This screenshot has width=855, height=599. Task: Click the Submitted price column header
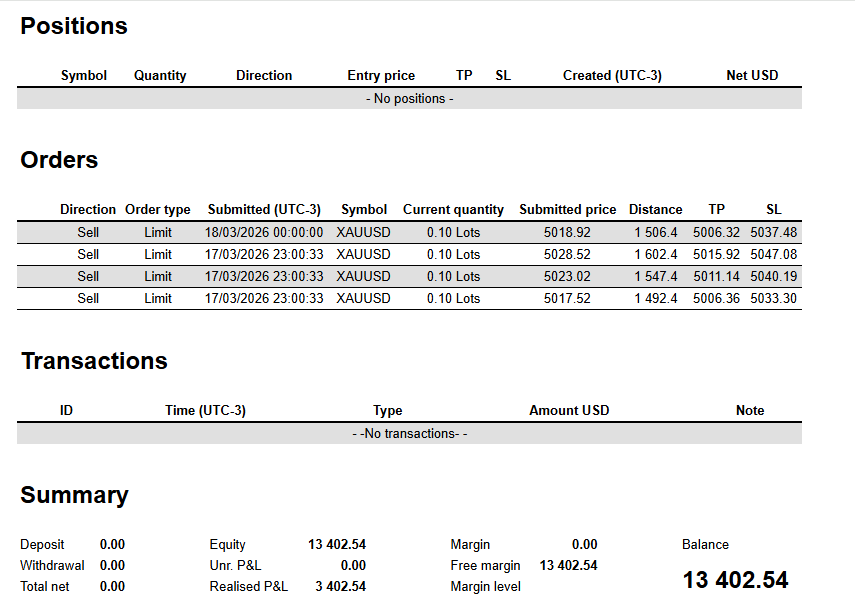[567, 209]
